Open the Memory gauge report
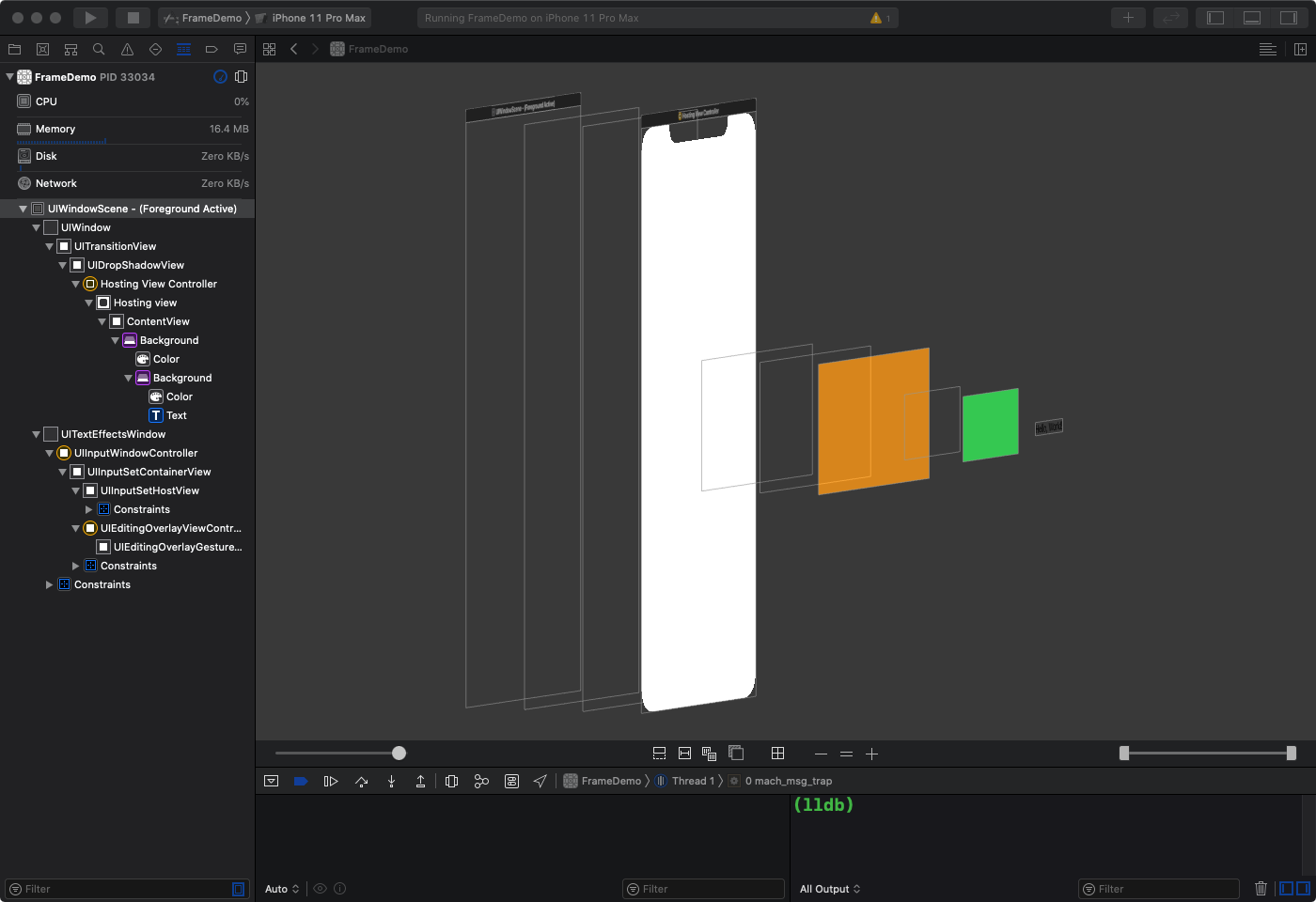The height and width of the screenshot is (902, 1316). 127,129
